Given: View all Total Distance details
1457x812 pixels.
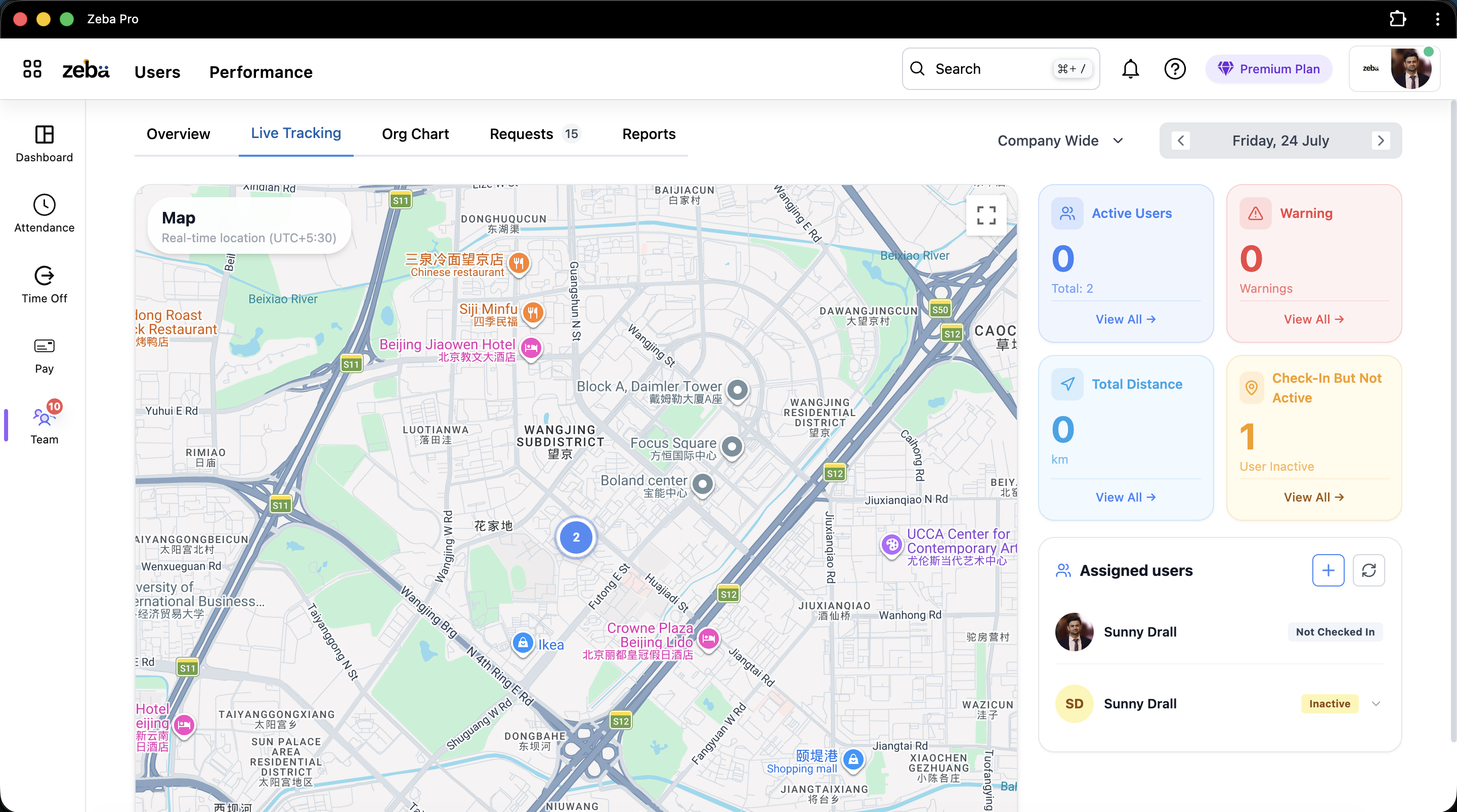Looking at the screenshot, I should pos(1126,498).
